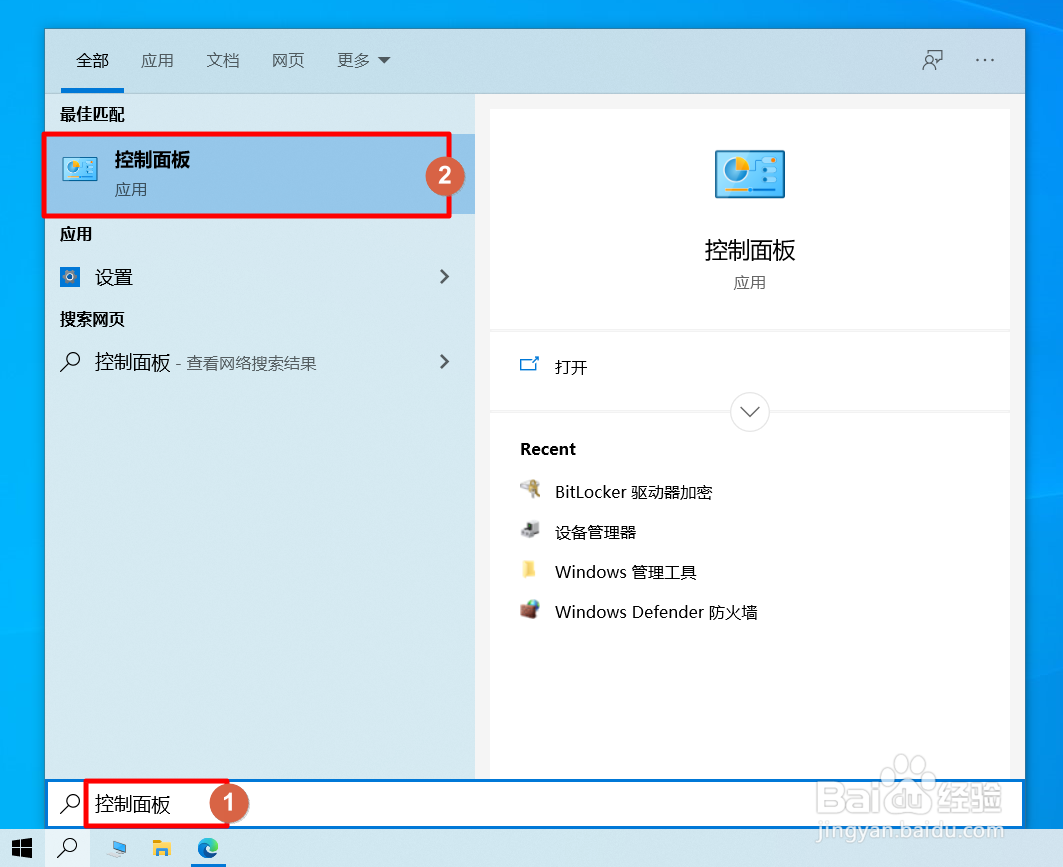Expand the 设置 result arrow

click(x=444, y=277)
